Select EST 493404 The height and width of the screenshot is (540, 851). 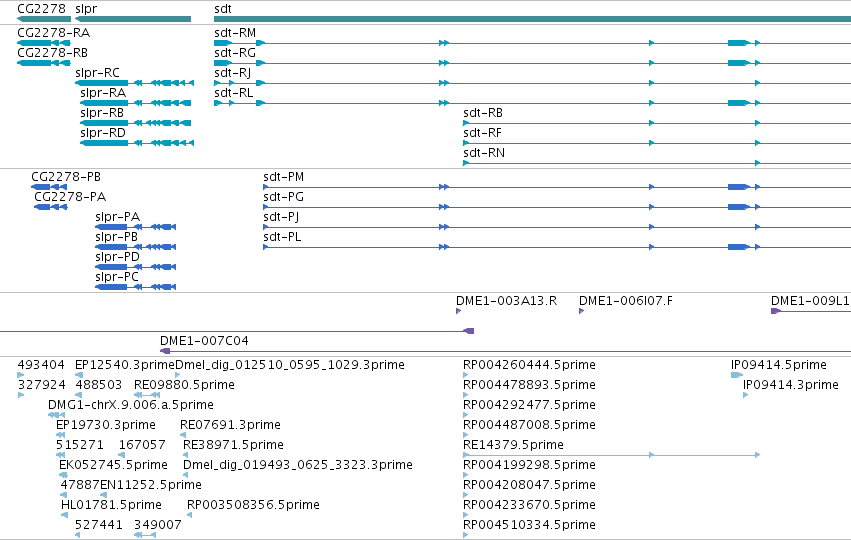pyautogui.click(x=41, y=365)
